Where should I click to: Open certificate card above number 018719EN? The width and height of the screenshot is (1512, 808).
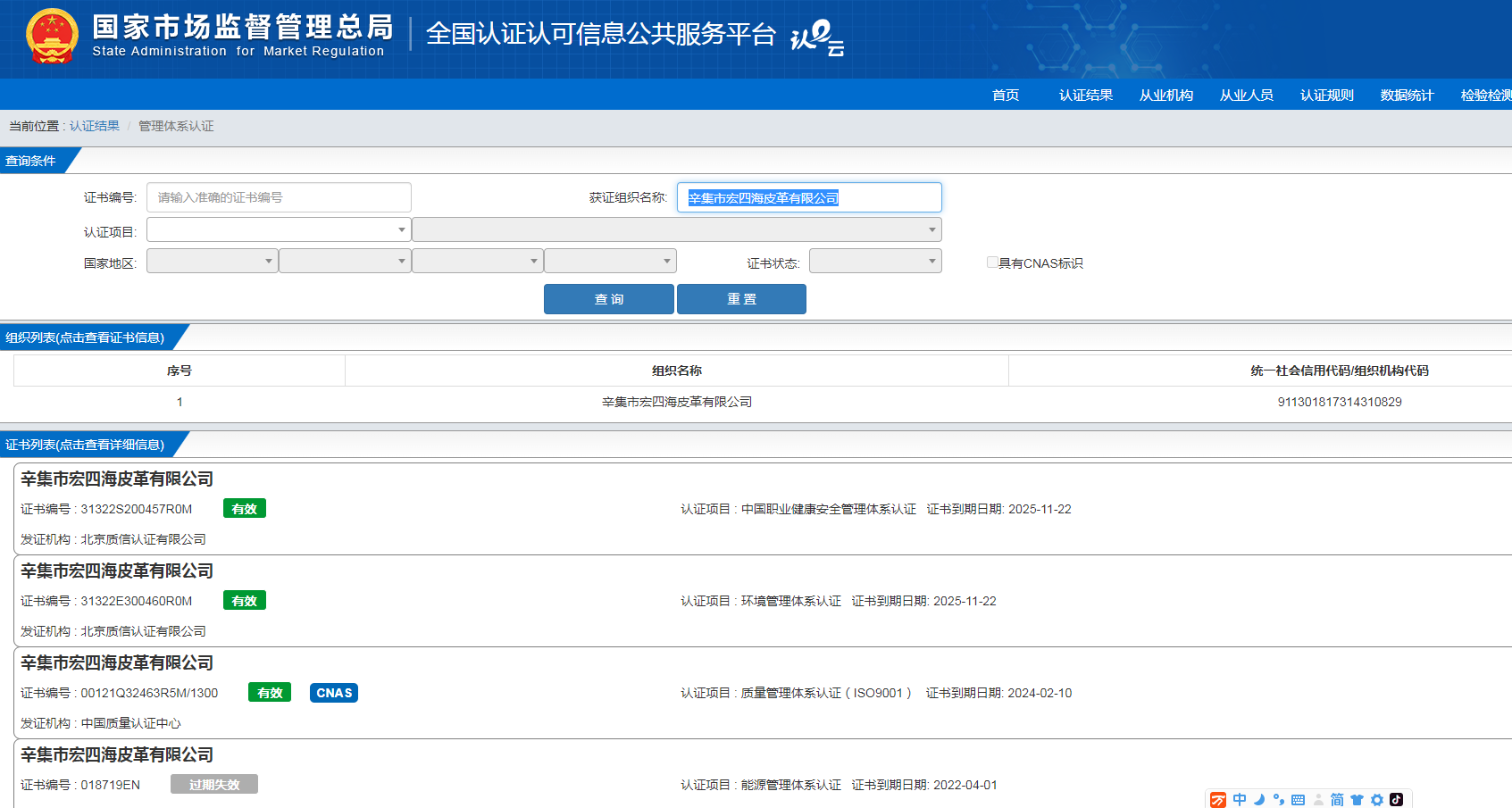(117, 754)
